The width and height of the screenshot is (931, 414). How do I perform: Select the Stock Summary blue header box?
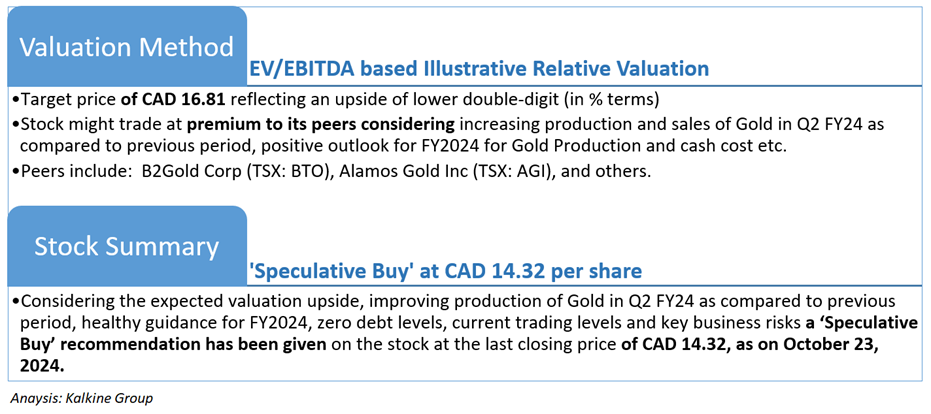[x=127, y=247]
